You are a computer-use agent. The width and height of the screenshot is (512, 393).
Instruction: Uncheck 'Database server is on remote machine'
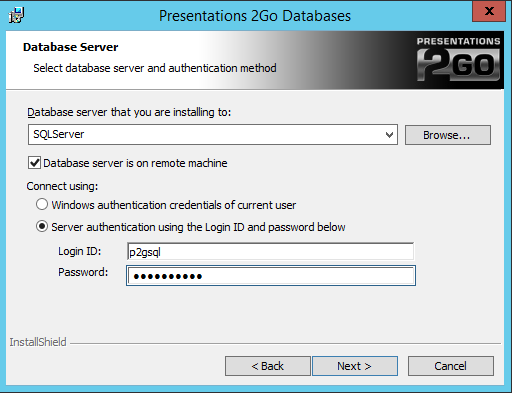pyautogui.click(x=35, y=163)
